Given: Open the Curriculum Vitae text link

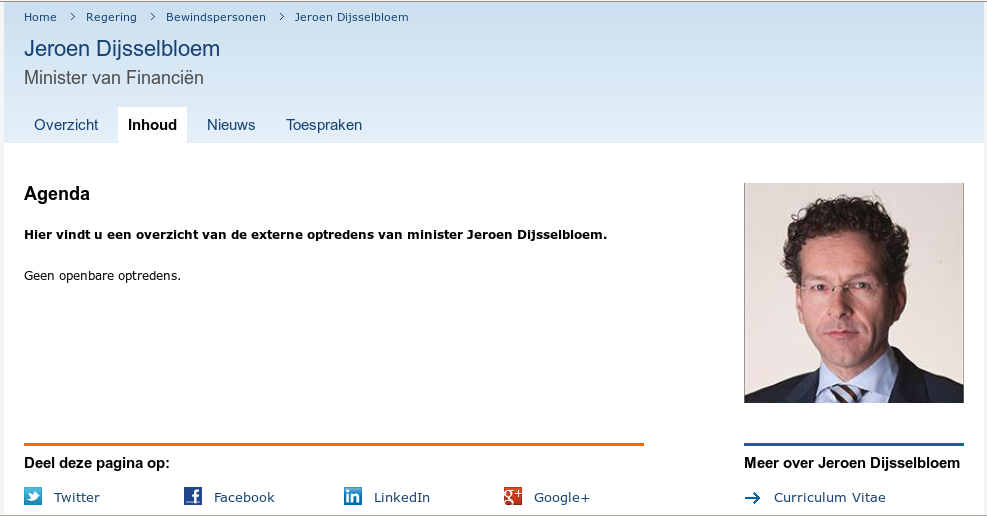Looking at the screenshot, I should pyautogui.click(x=829, y=497).
